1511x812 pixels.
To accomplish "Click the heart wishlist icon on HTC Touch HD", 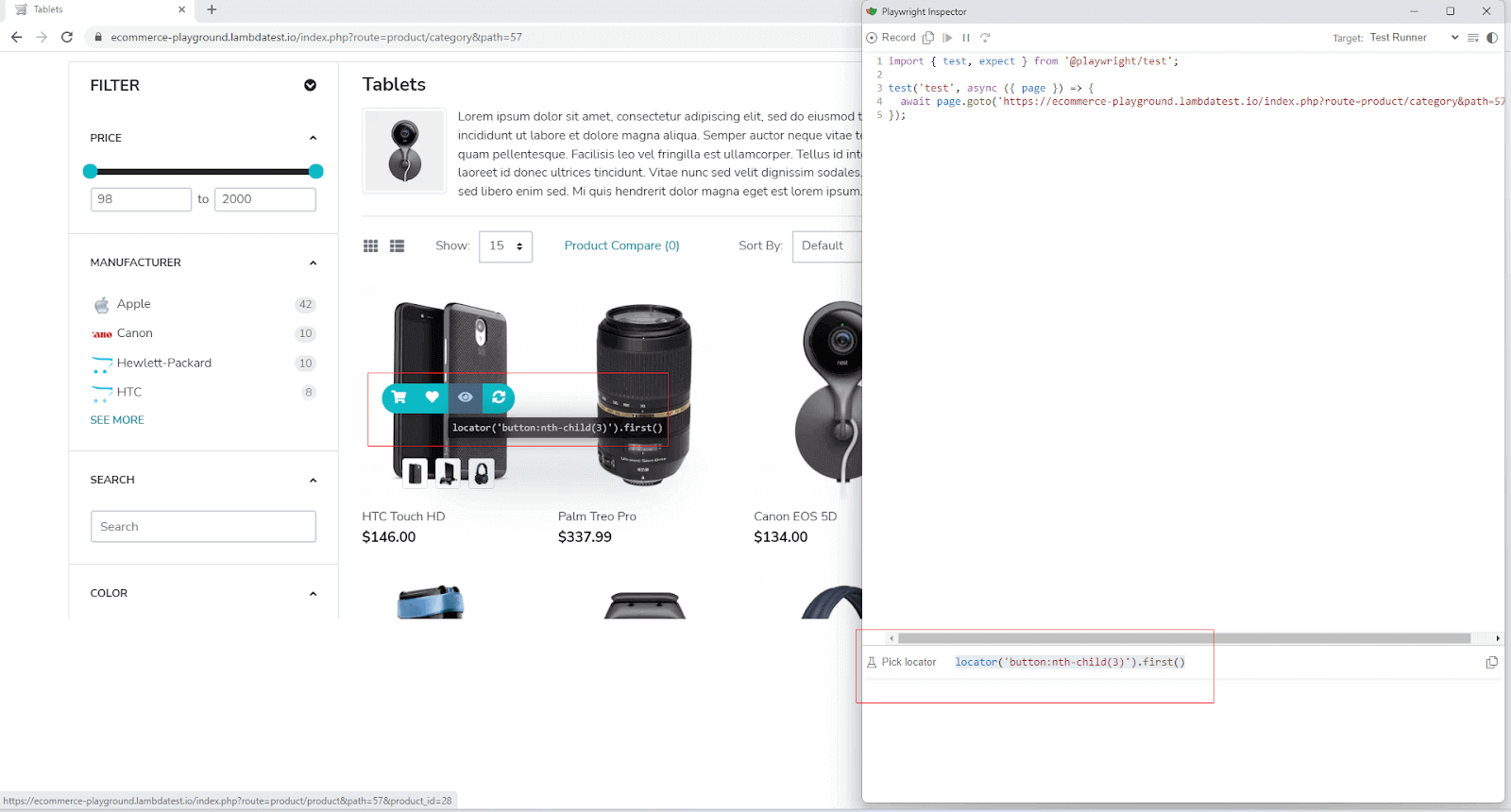I will click(432, 398).
